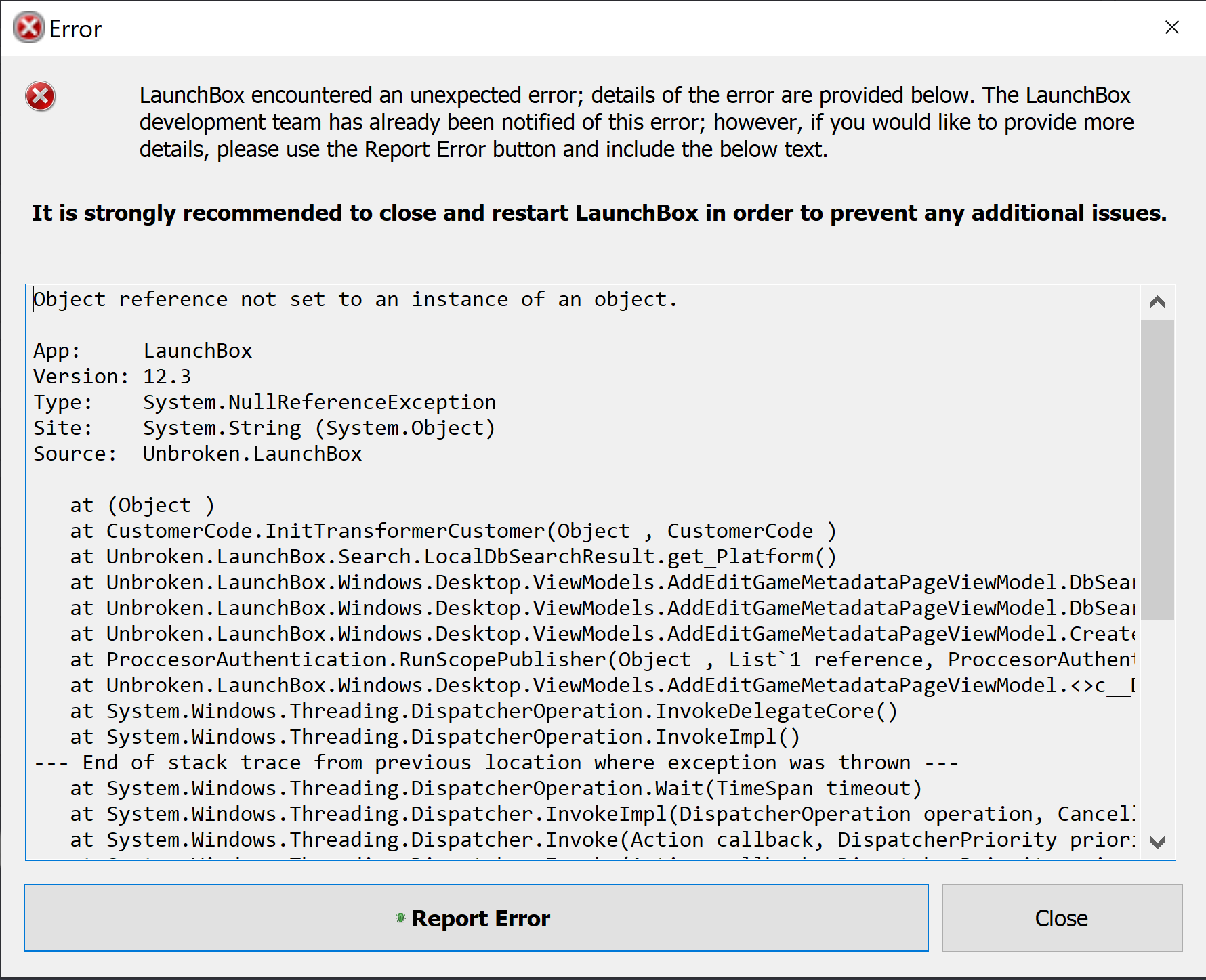Click the 'Dispatcher.InvokeImpl(DispatcherOperation' line
This screenshot has height=980, width=1206.
[x=602, y=814]
